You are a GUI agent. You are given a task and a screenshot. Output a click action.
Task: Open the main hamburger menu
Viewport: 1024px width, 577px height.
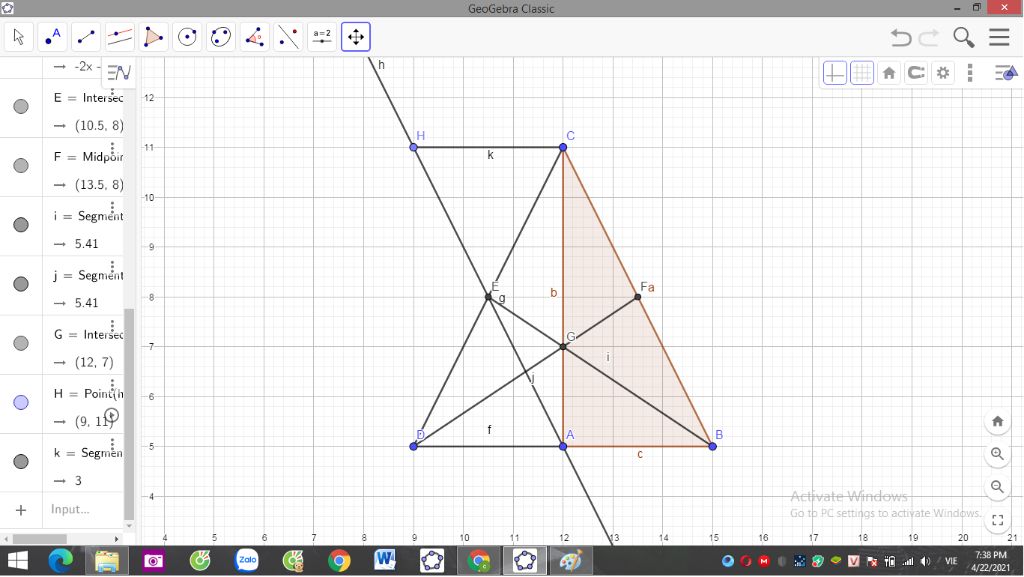pyautogui.click(x=999, y=37)
